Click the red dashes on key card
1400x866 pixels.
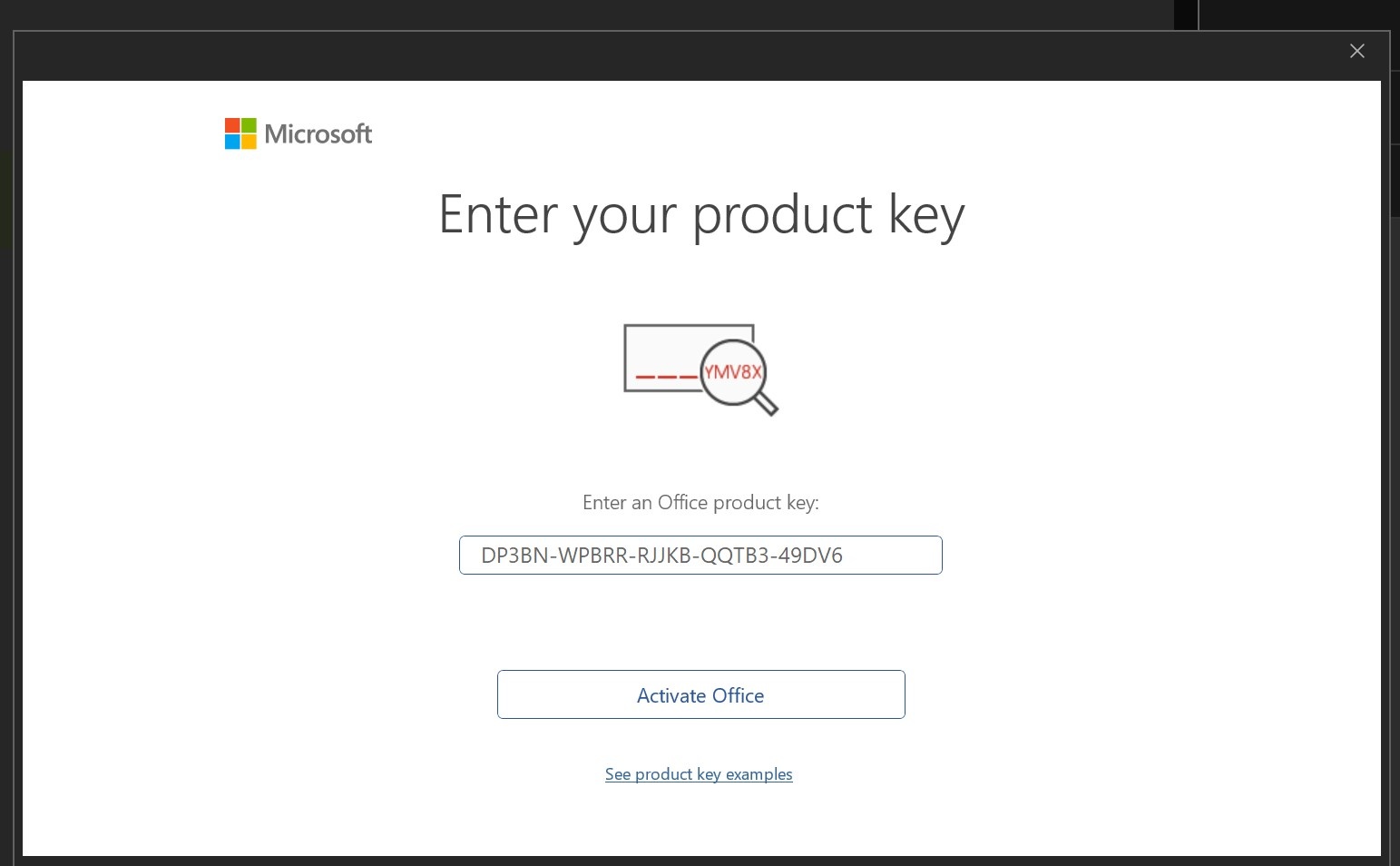666,376
